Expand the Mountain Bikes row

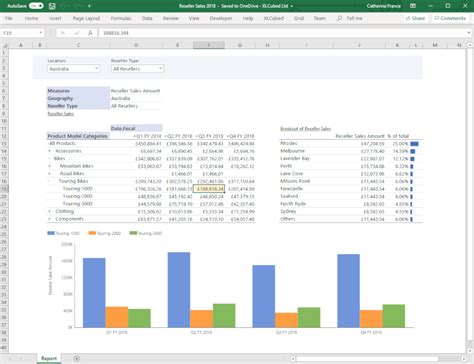pos(50,166)
